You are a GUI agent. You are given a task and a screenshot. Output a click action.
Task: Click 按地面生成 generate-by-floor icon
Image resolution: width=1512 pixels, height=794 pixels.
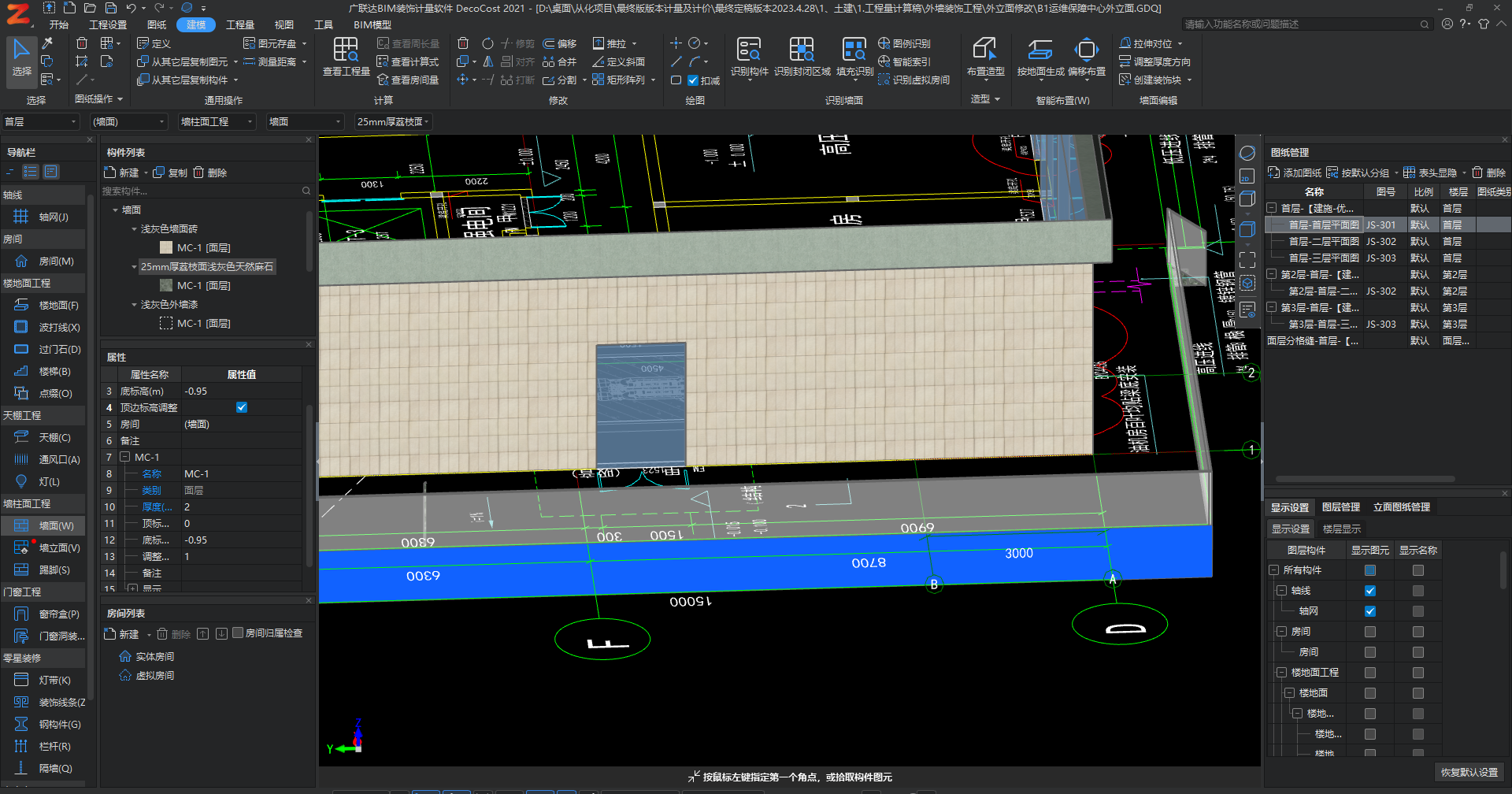click(x=1040, y=58)
